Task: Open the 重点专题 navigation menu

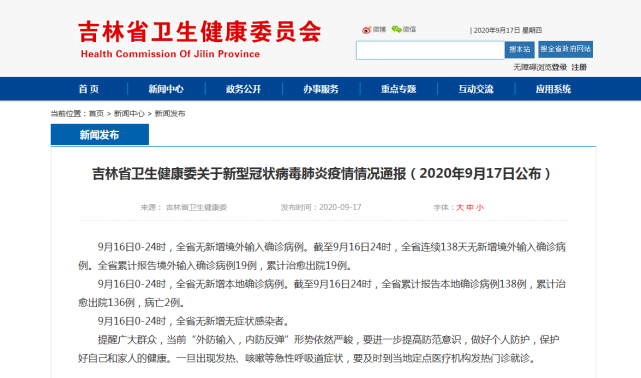Action: [398, 89]
